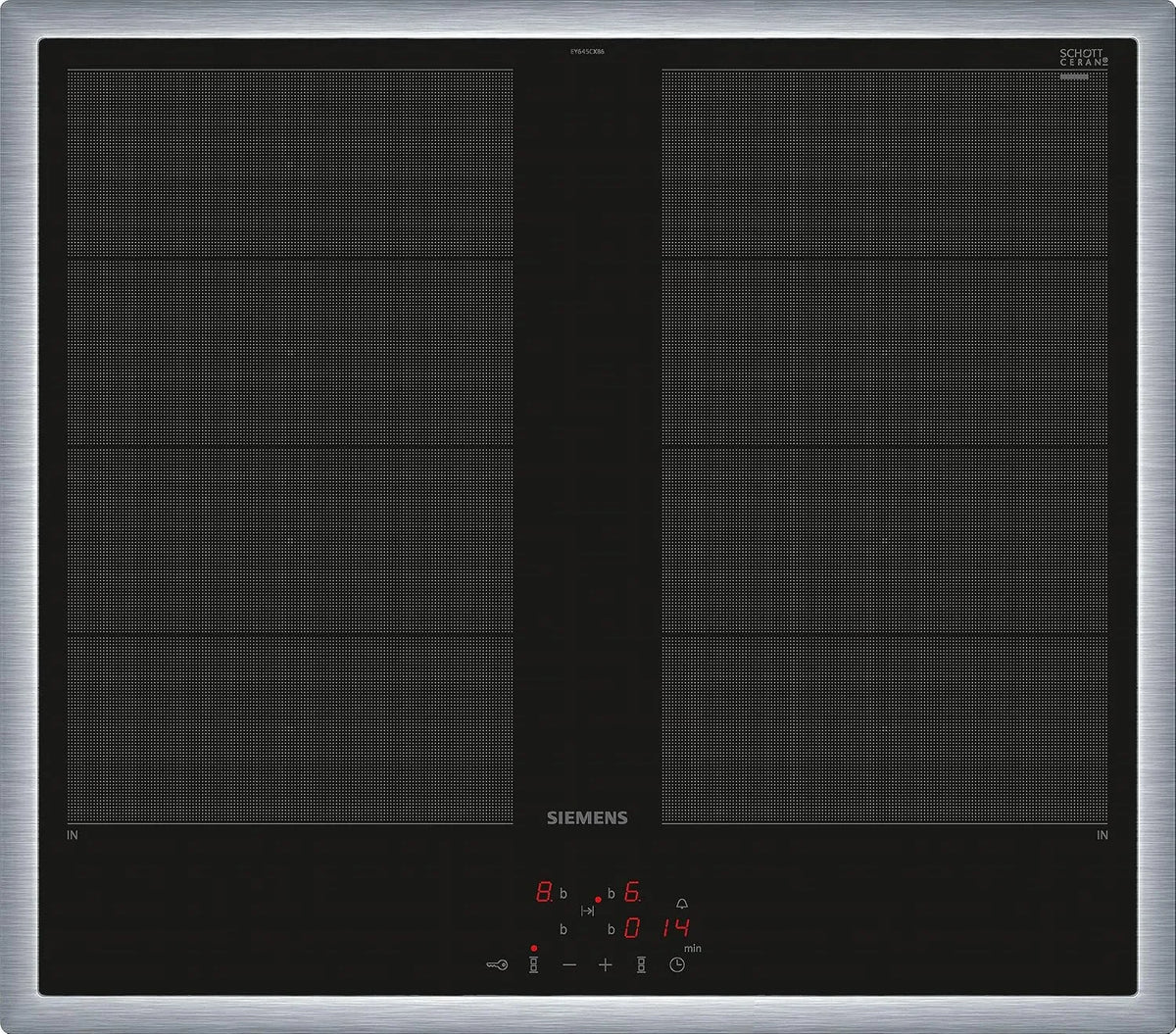Click the 'IN' label at the left edge

pos(73,835)
